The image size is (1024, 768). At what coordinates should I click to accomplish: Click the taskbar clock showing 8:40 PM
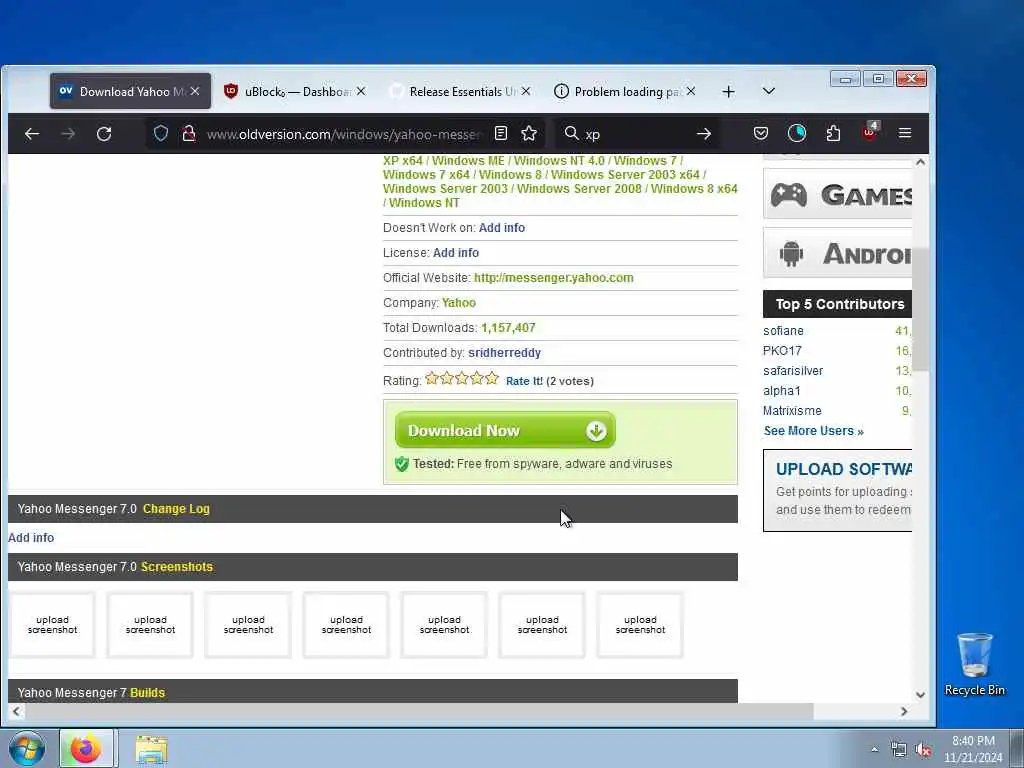(973, 749)
